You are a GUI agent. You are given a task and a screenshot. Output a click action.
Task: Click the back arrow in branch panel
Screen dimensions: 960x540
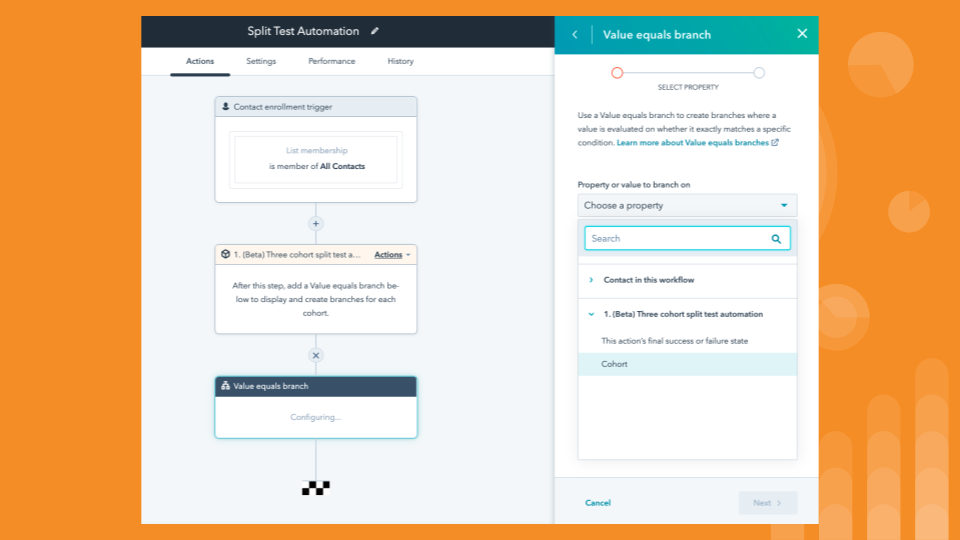(575, 34)
